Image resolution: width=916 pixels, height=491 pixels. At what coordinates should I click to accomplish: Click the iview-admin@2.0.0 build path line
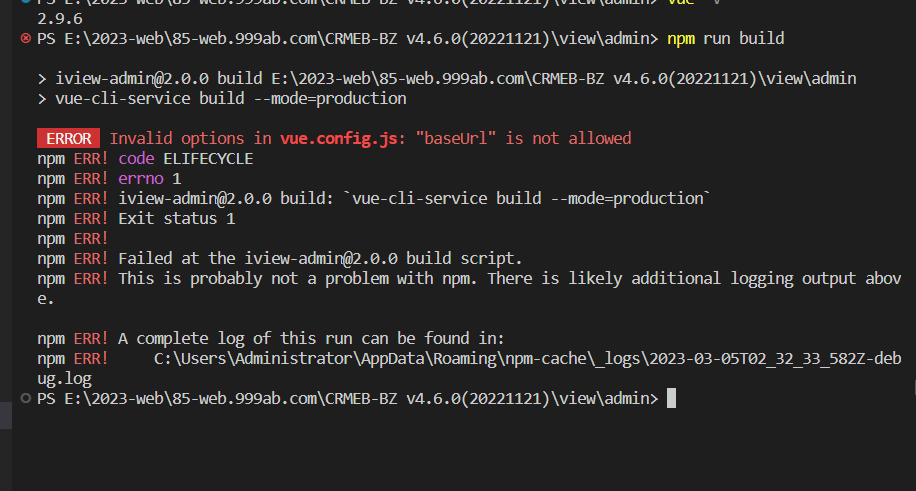click(447, 78)
